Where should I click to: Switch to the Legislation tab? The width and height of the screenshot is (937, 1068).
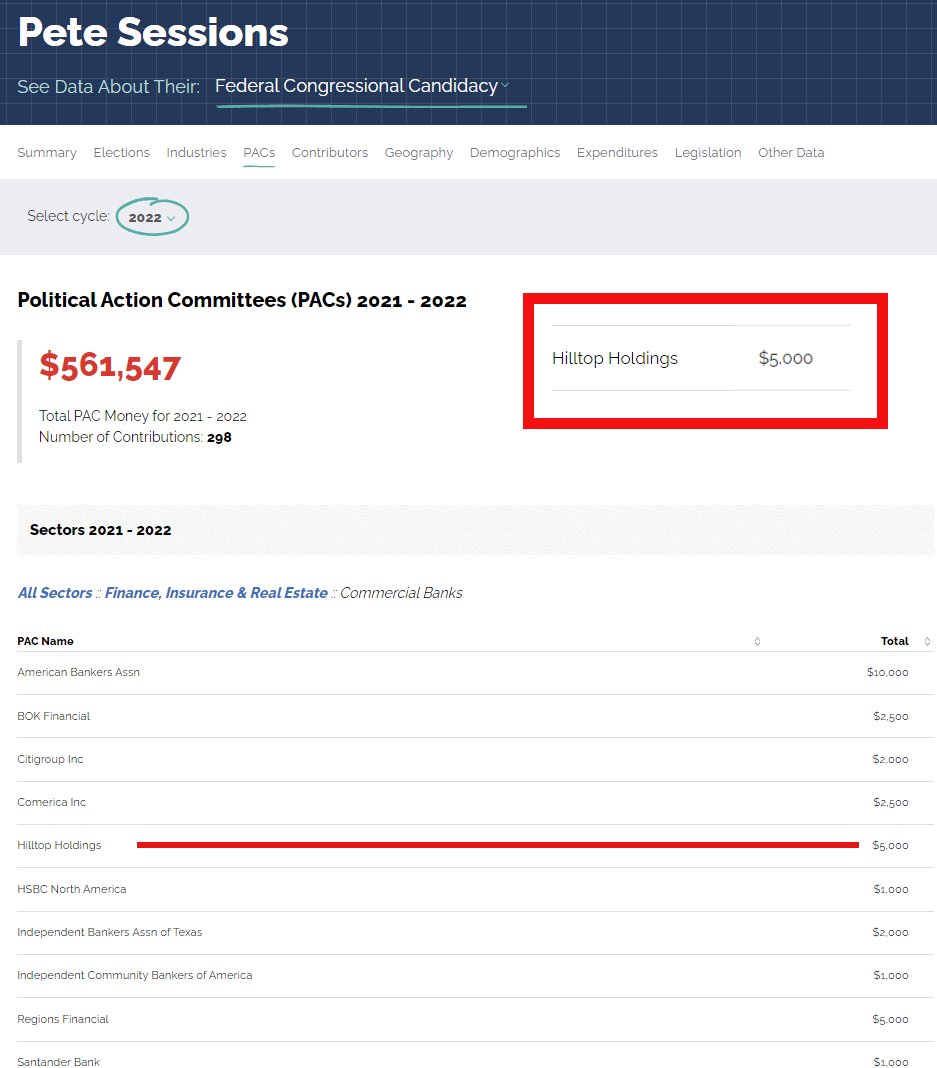[x=708, y=153]
